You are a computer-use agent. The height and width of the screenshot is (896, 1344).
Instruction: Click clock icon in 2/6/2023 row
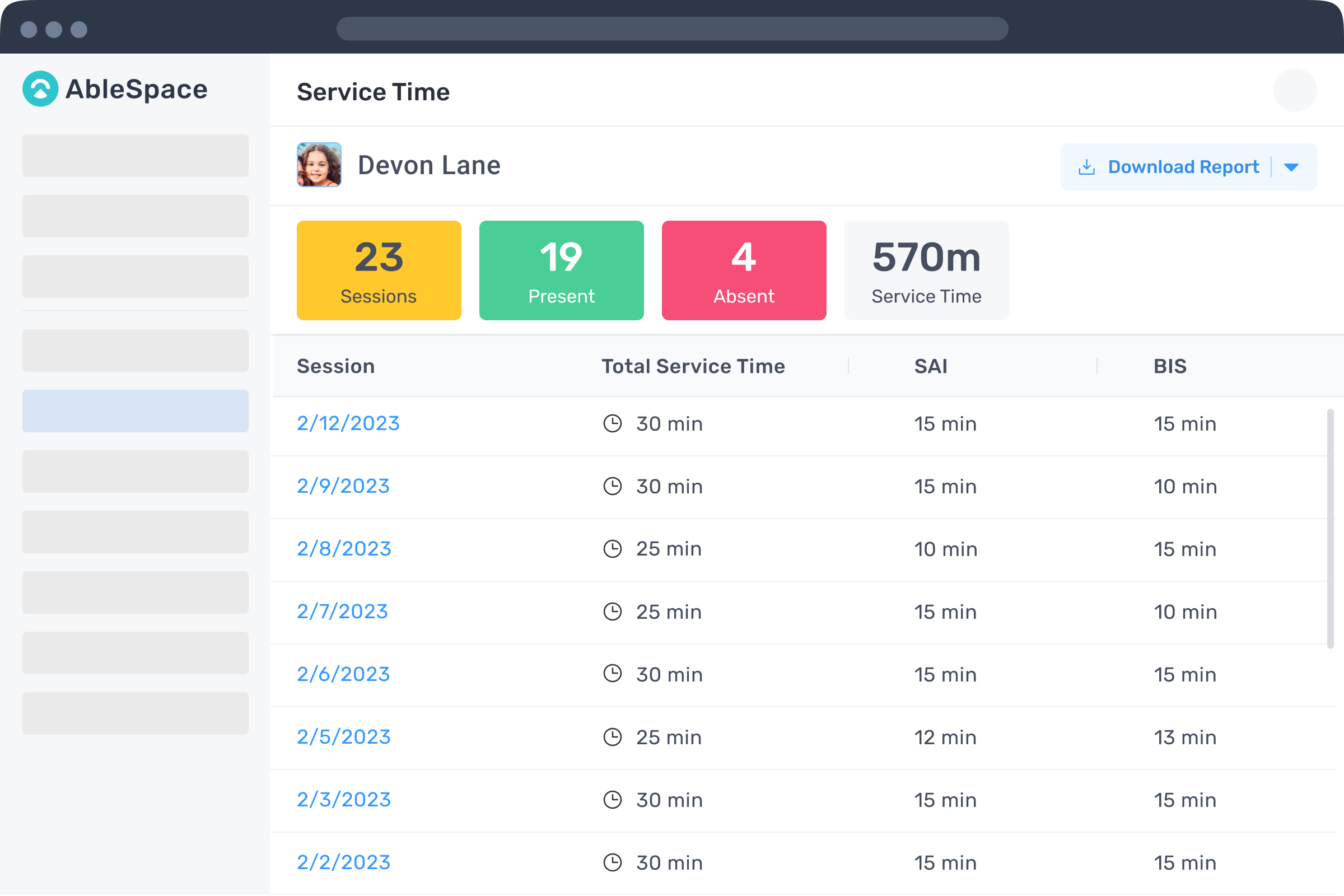(613, 674)
